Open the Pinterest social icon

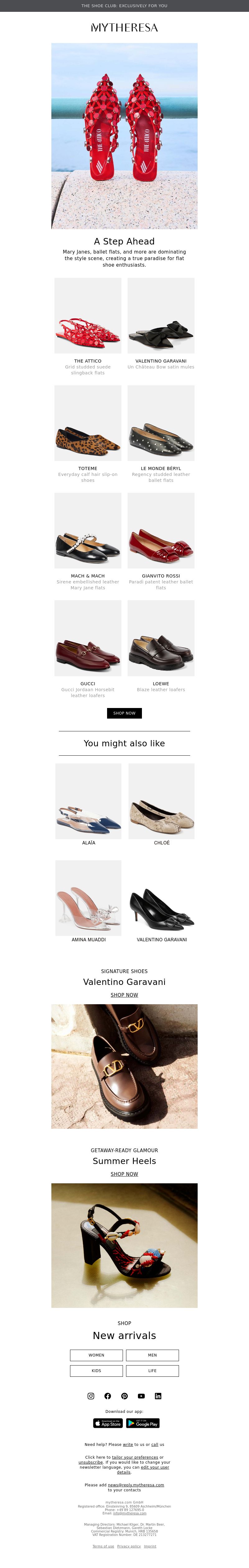click(124, 1396)
